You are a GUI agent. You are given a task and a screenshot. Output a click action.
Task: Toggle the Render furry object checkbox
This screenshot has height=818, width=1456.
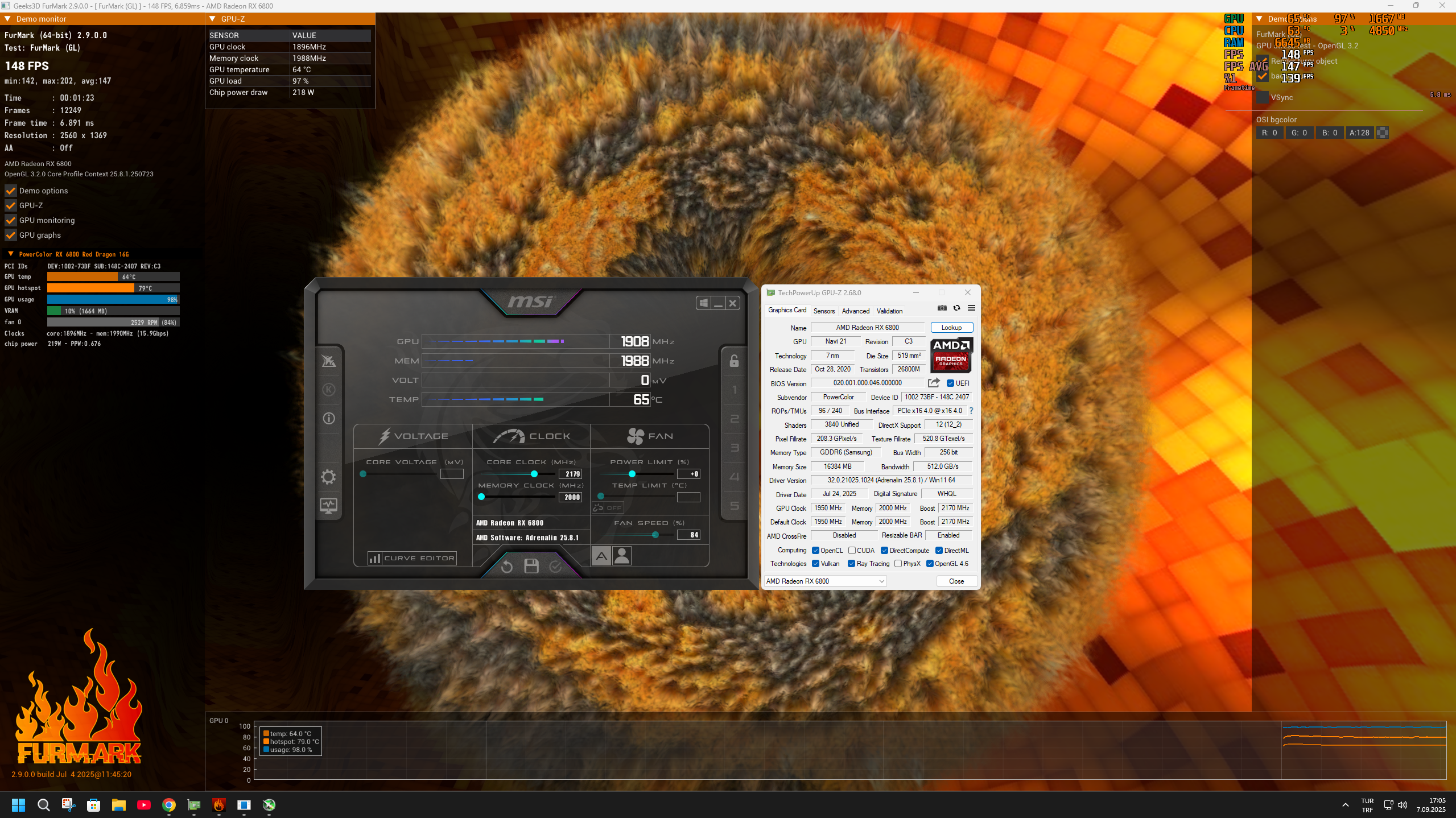1262,61
